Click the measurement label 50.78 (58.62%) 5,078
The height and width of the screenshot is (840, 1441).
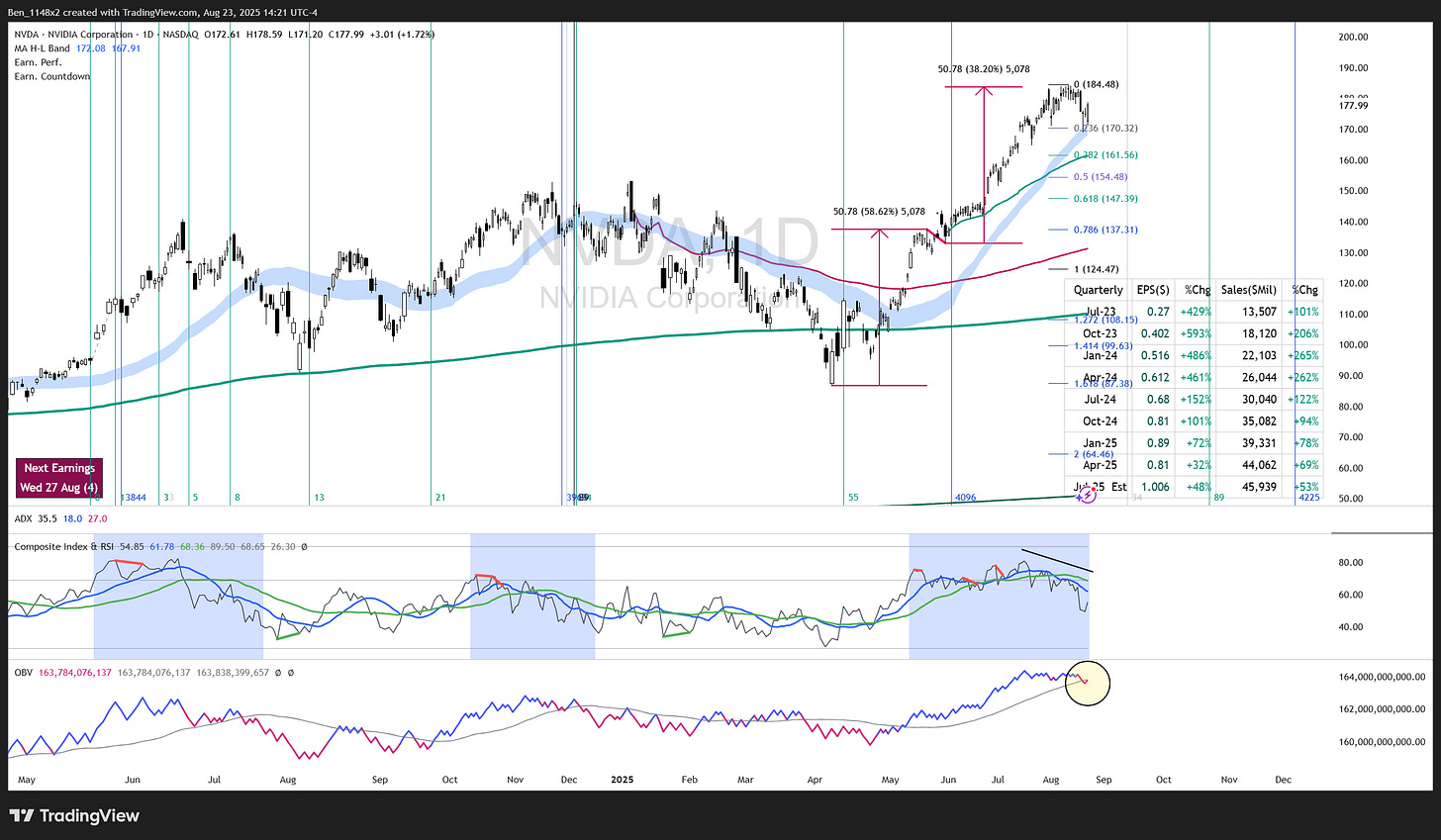(x=879, y=212)
